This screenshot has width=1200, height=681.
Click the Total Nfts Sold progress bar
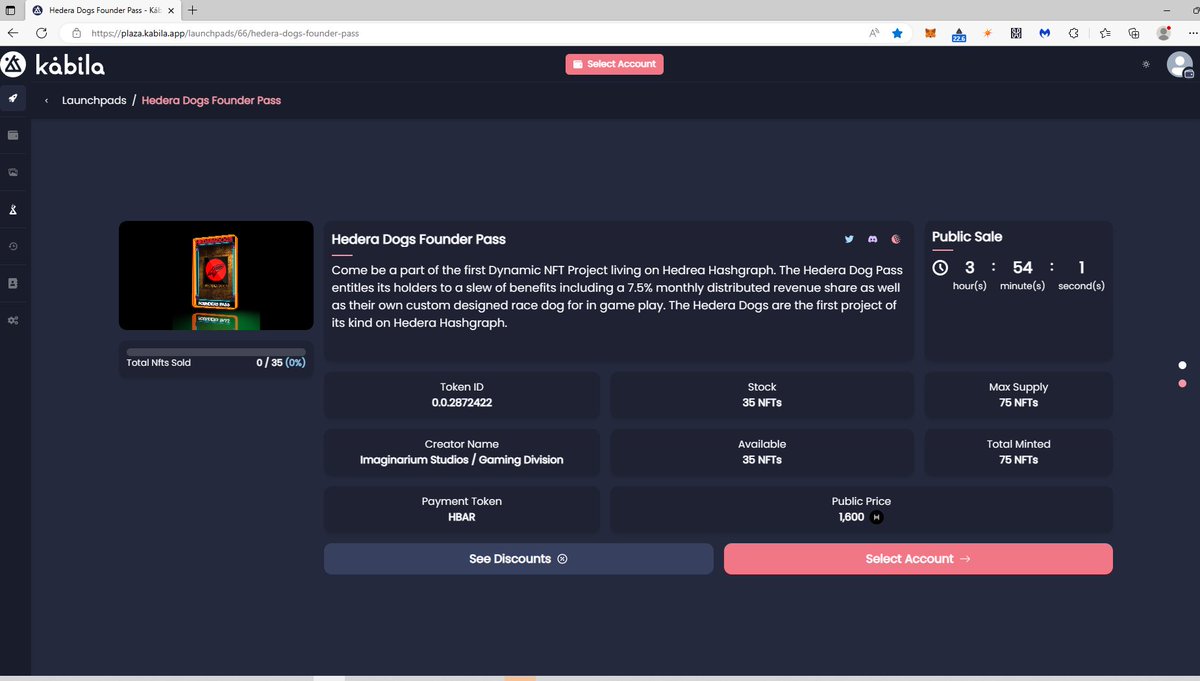(216, 352)
